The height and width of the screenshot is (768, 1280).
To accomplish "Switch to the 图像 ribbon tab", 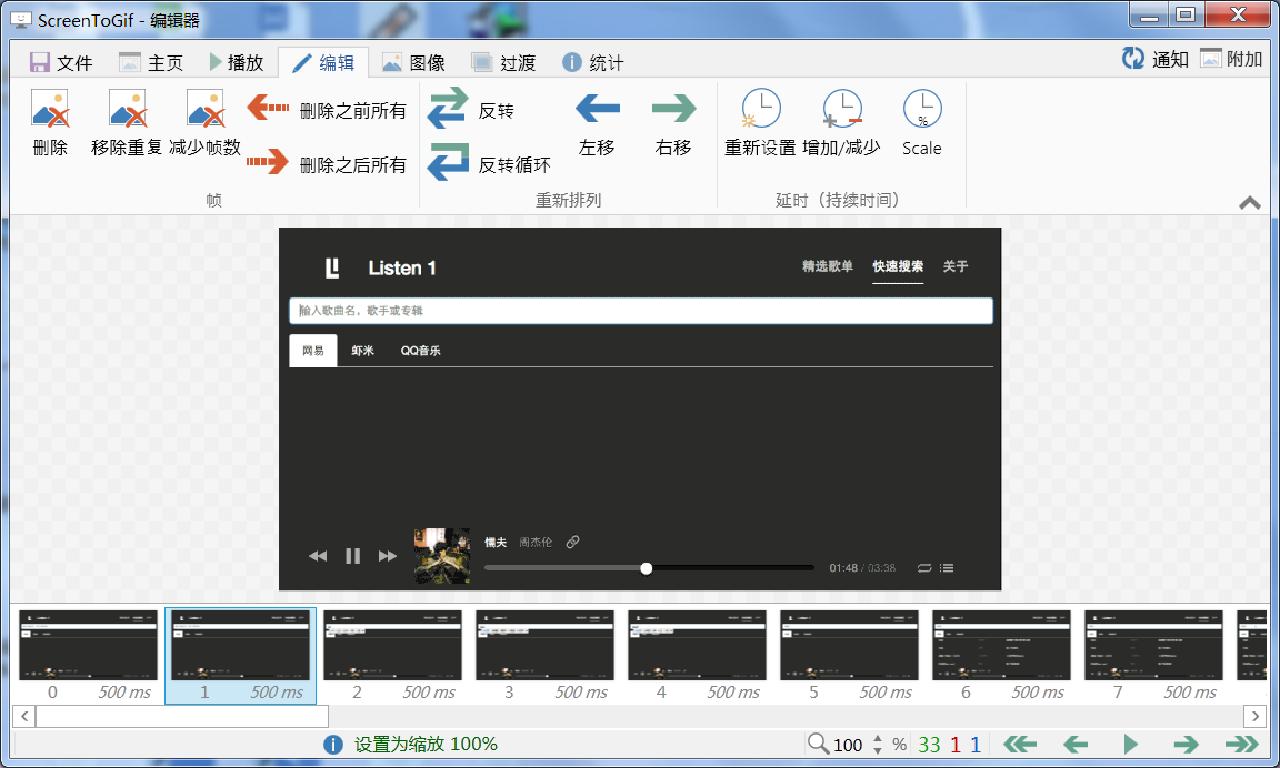I will [420, 61].
